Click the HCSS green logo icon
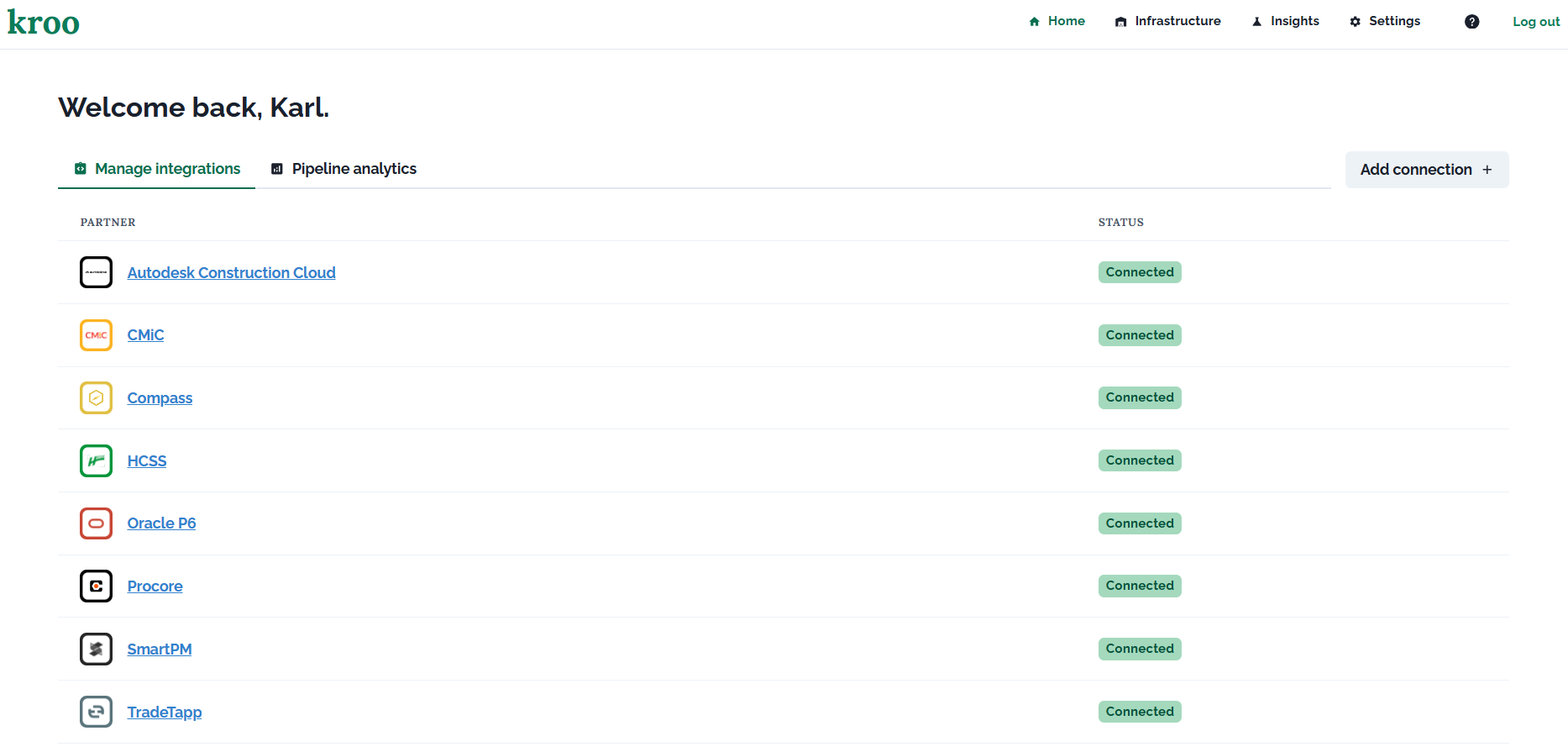This screenshot has width=1568, height=752. pos(96,460)
